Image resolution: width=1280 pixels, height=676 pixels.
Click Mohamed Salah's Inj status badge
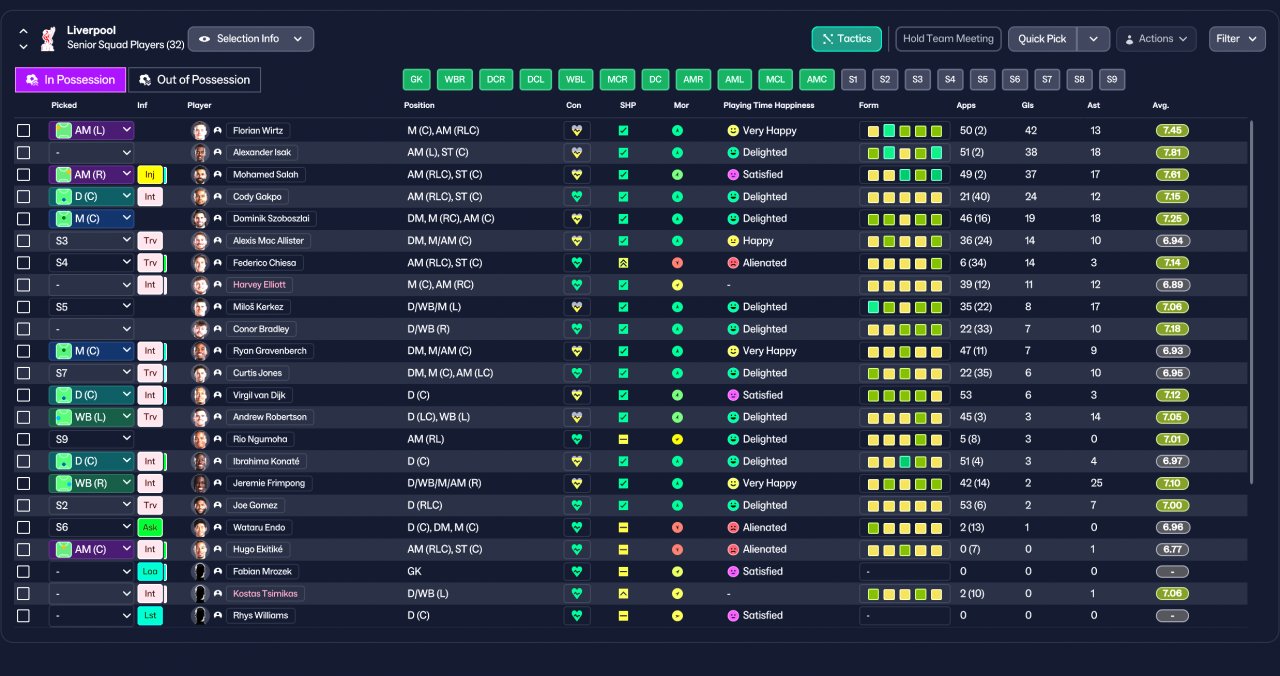click(x=150, y=175)
